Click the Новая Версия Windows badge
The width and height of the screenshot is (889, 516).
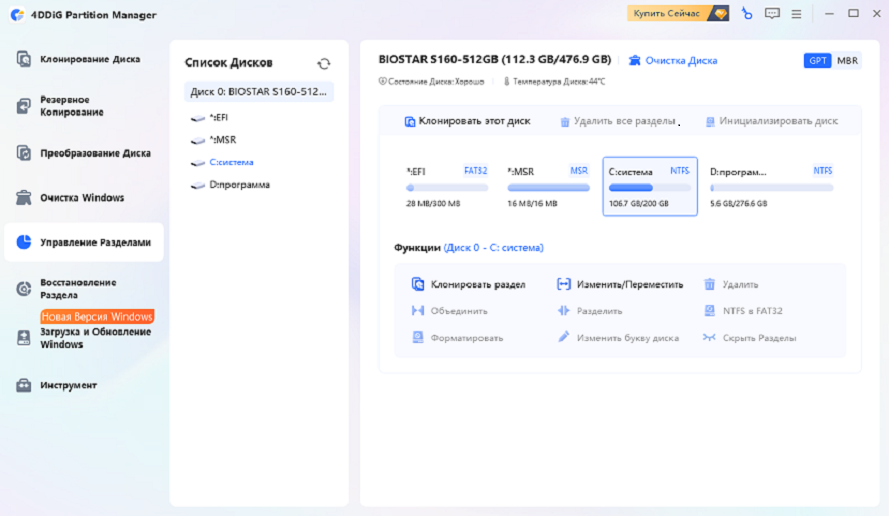[97, 316]
